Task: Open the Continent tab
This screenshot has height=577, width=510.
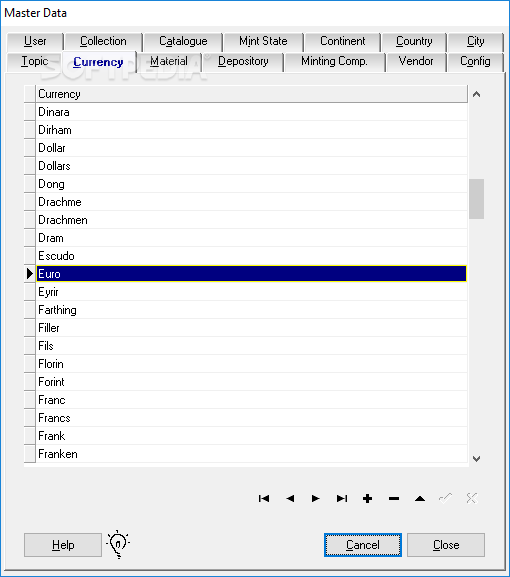Action: pyautogui.click(x=343, y=41)
